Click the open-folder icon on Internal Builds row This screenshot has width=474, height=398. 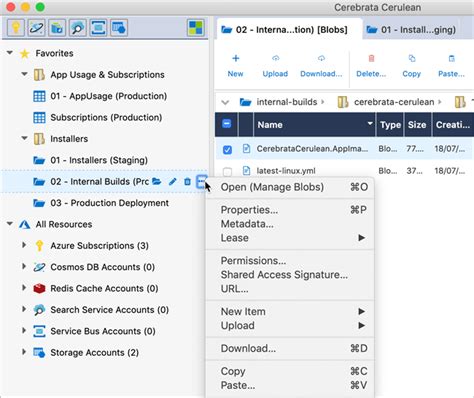pyautogui.click(x=157, y=182)
